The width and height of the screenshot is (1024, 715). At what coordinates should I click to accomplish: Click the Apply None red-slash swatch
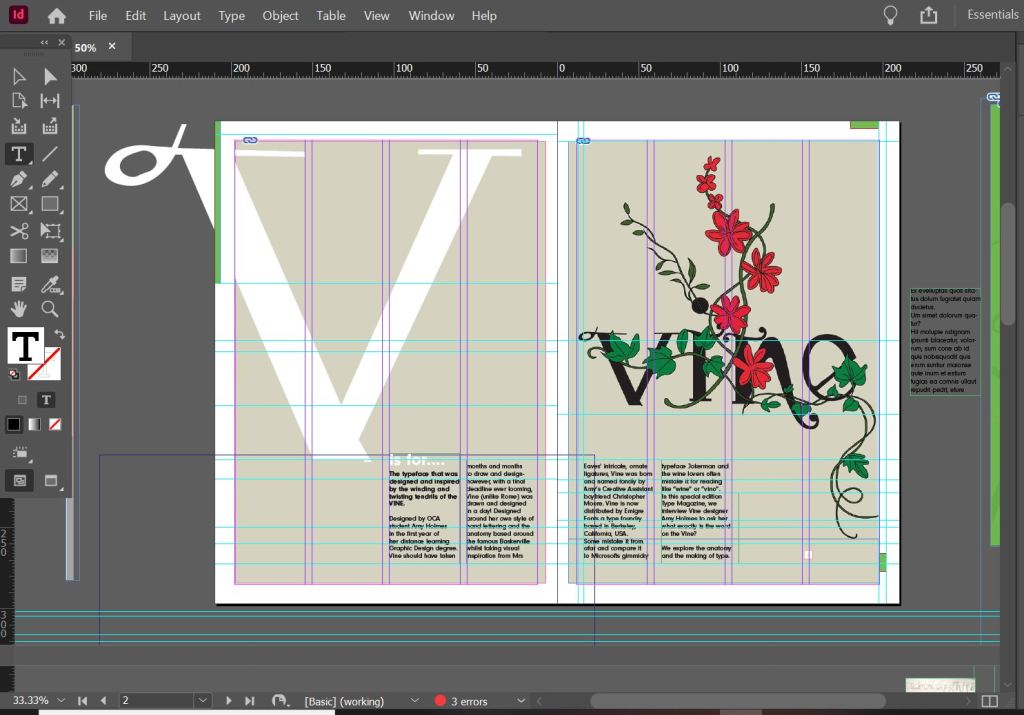tap(55, 424)
